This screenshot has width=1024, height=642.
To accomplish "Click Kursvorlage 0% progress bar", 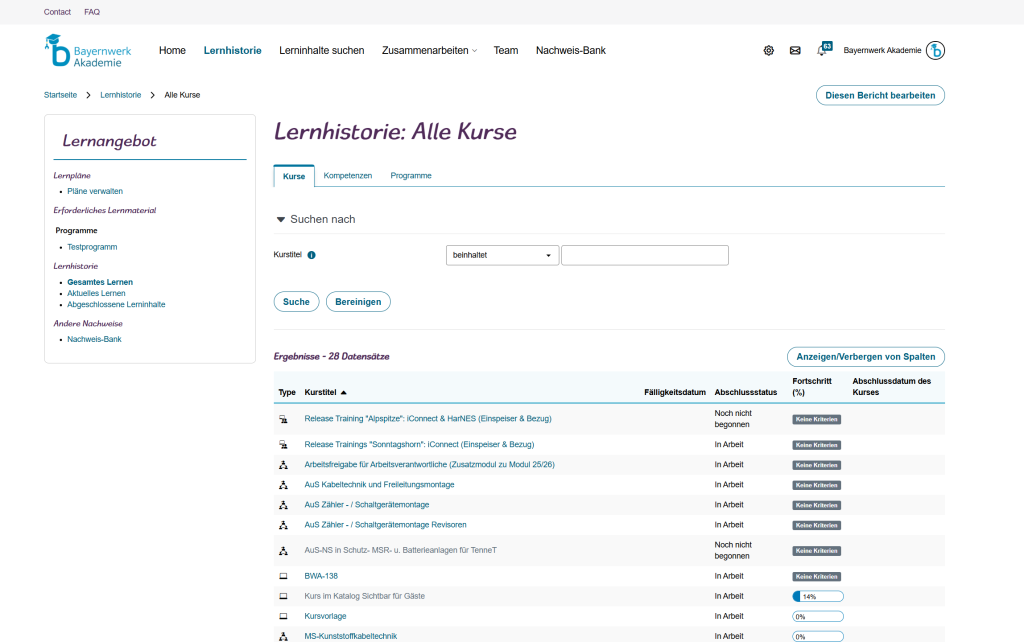I will 818,617.
